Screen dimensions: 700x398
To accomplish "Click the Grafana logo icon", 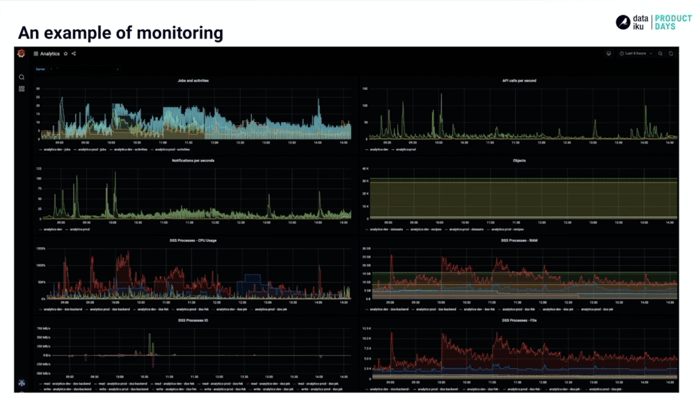I will tap(21, 54).
